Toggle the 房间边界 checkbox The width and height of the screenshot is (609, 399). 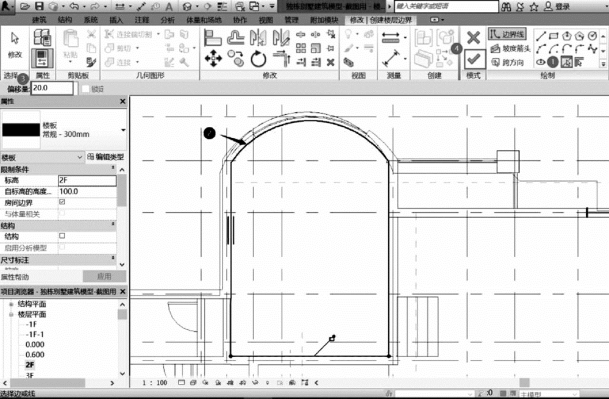(62, 202)
